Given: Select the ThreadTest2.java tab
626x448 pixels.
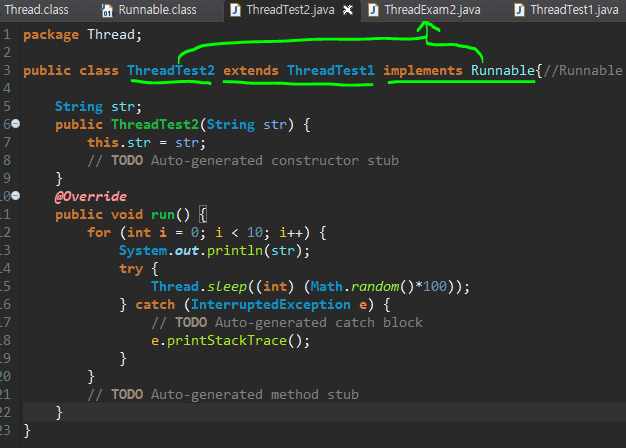Looking at the screenshot, I should [290, 10].
